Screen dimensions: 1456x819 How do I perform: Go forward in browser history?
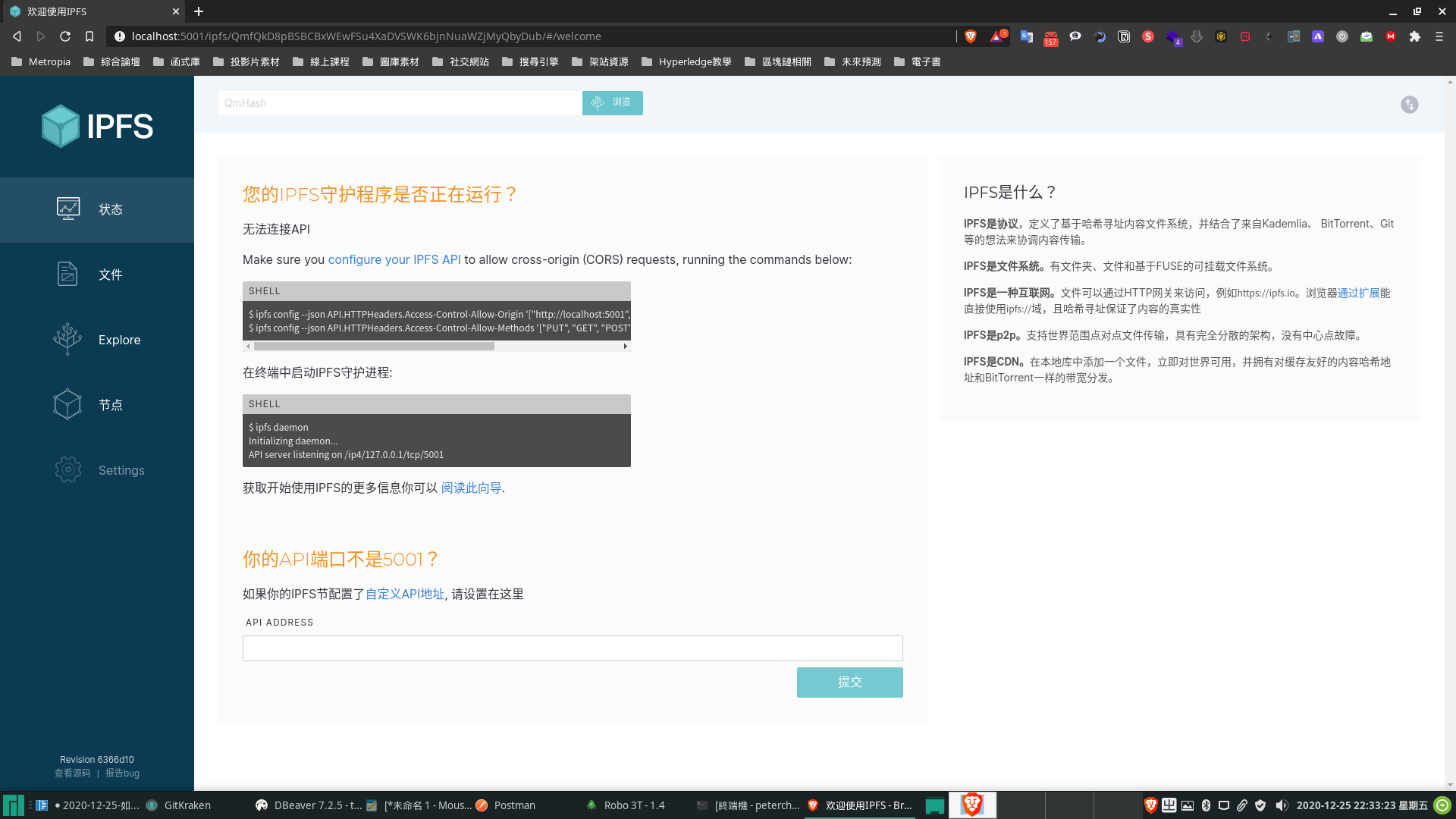coord(41,36)
